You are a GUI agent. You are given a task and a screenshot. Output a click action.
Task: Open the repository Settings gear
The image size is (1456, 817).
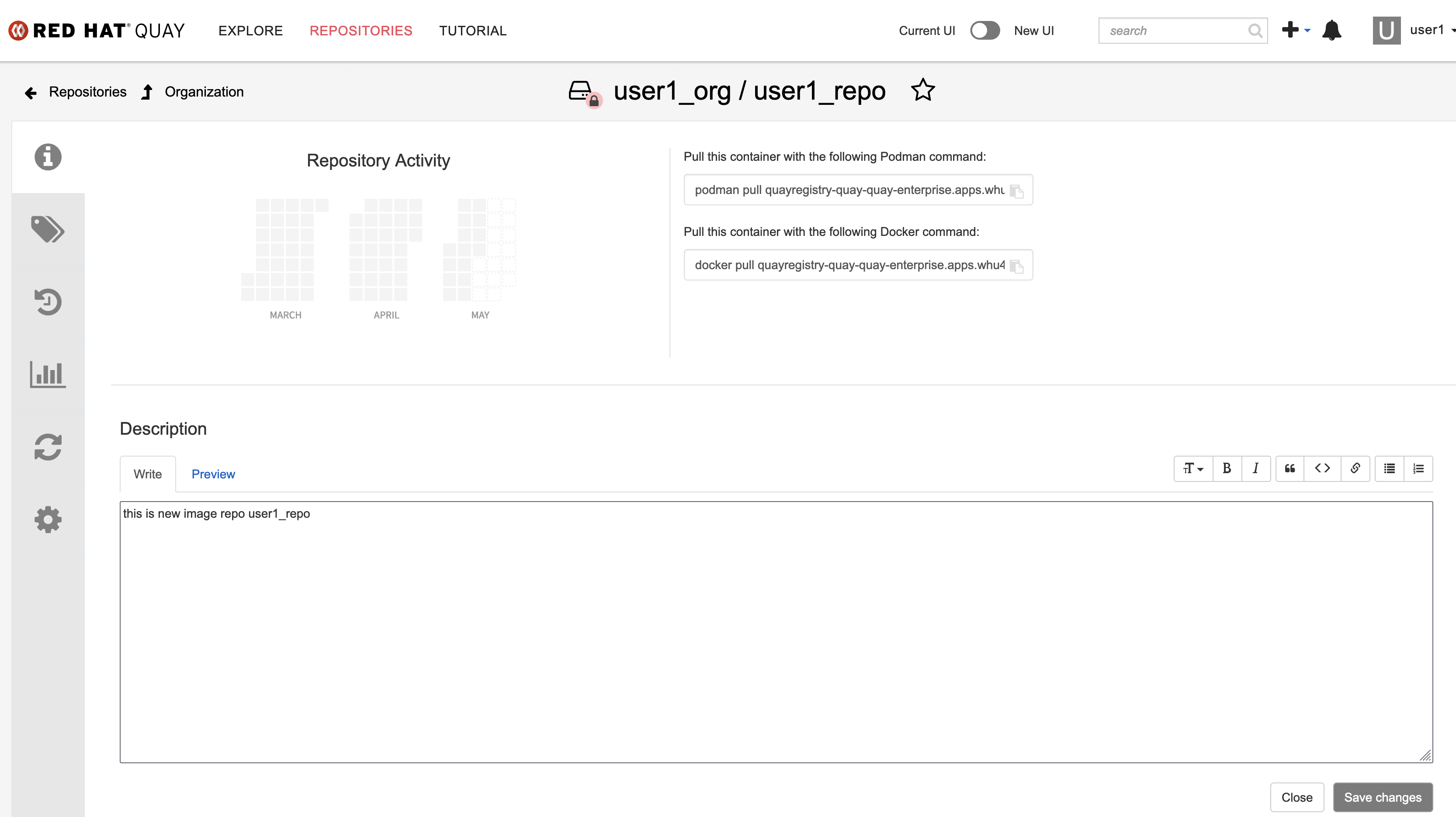(x=48, y=519)
